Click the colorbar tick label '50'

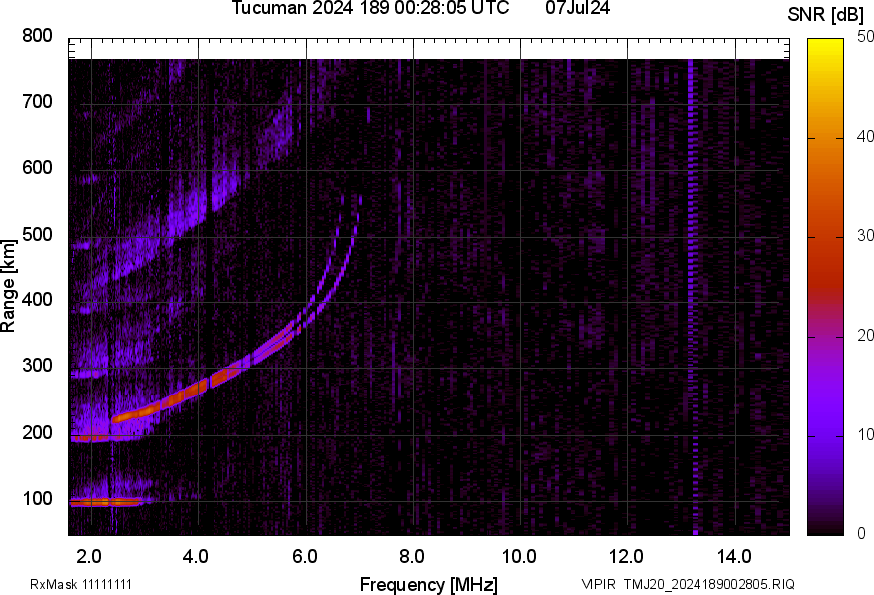pos(865,36)
